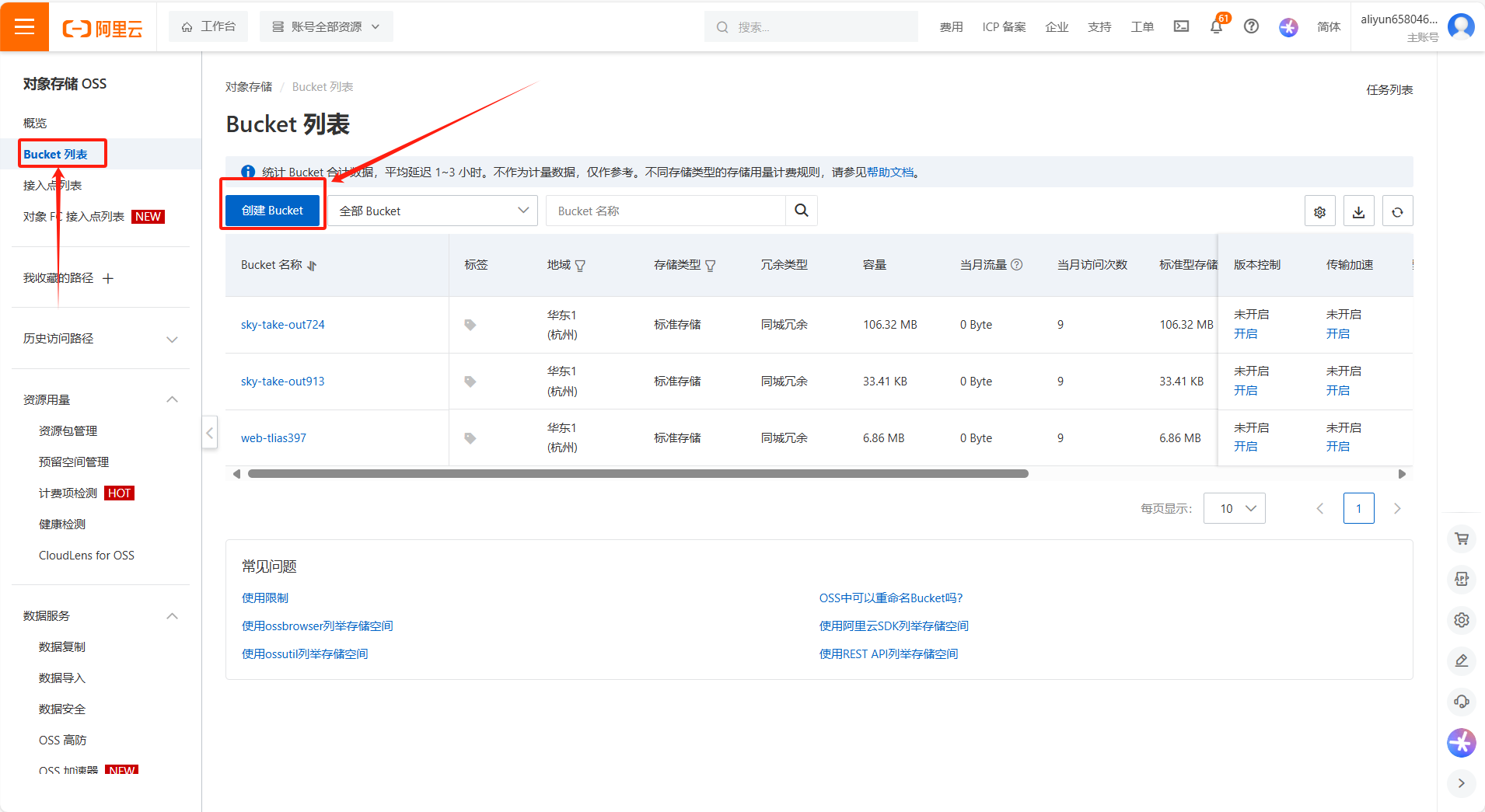
Task: Open the page size dropdown showing 10
Action: click(x=1234, y=508)
